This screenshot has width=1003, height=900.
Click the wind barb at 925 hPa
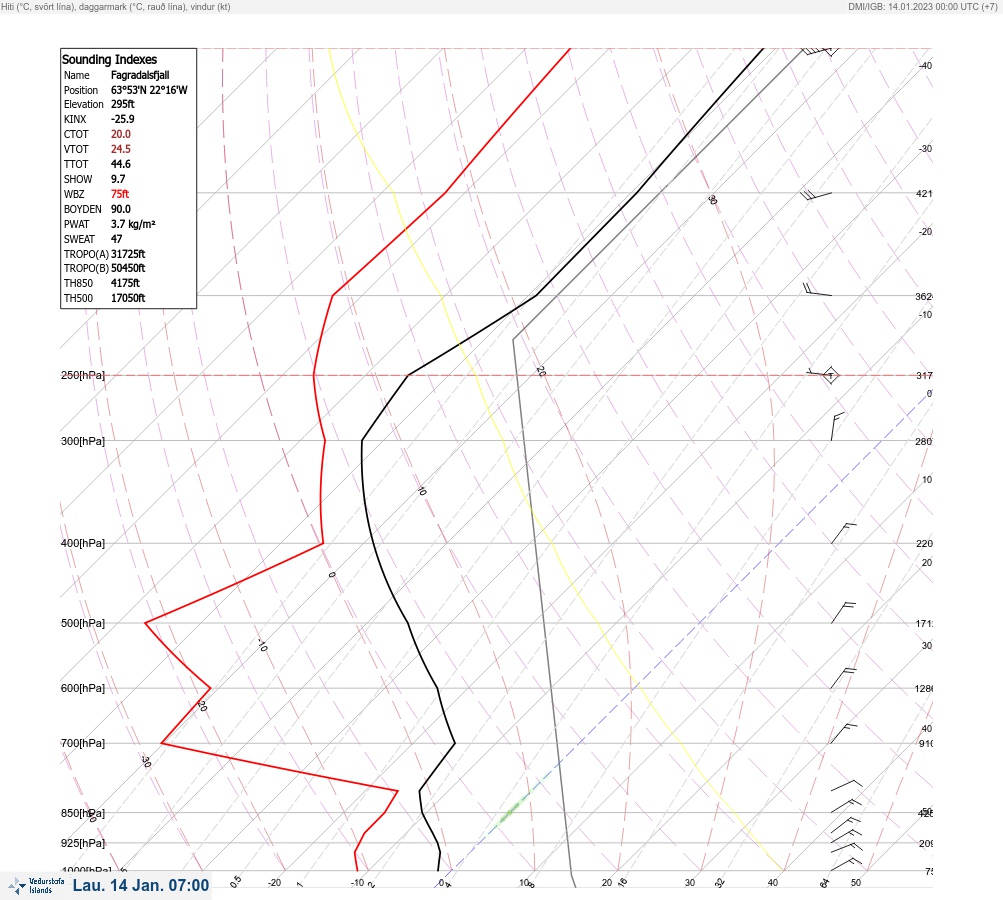click(846, 836)
